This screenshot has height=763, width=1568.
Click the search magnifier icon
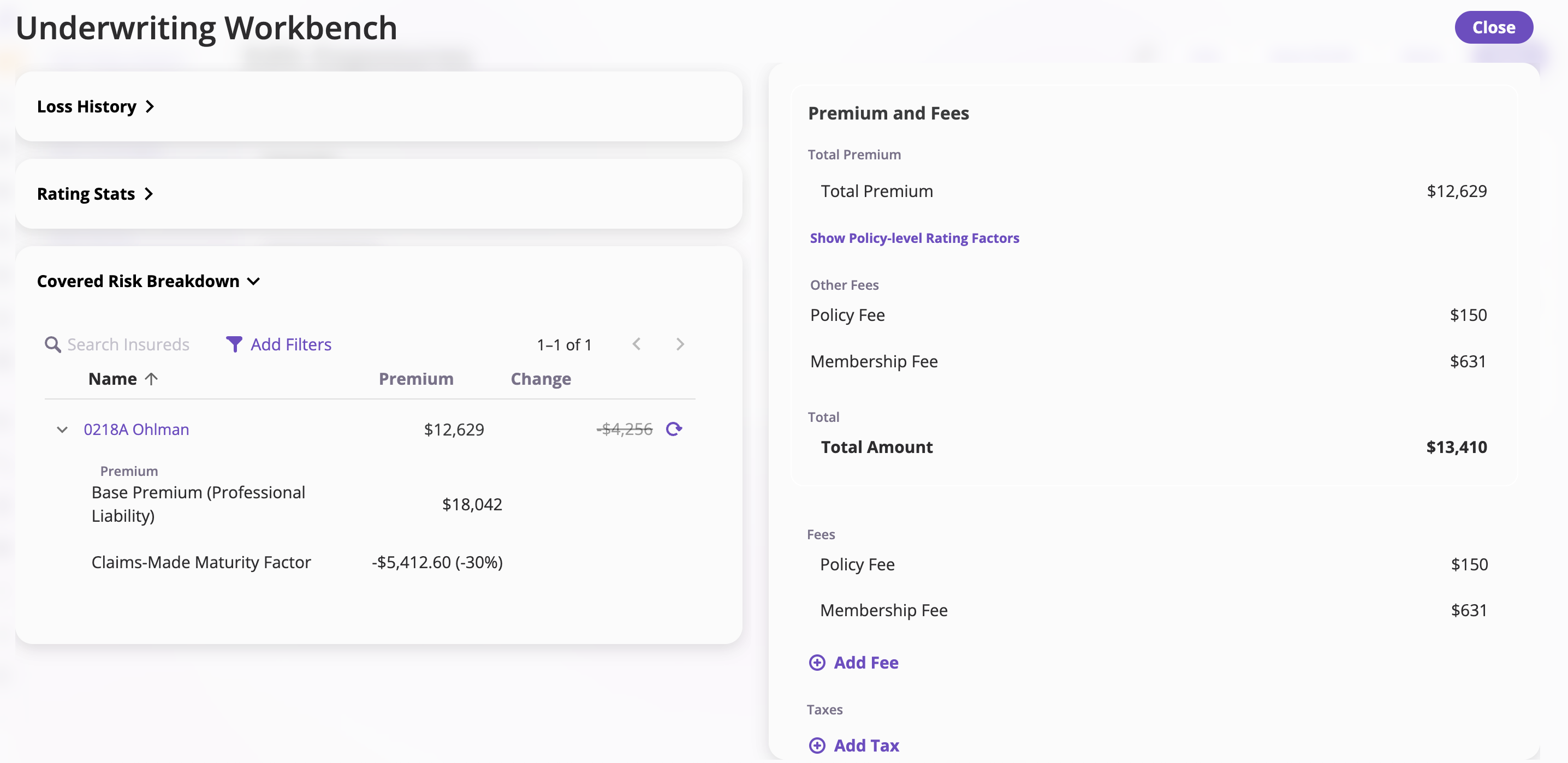53,344
